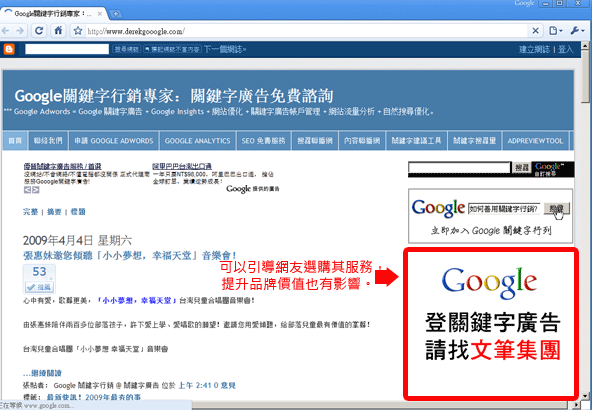Click the 53 推薦 vote button
The height and width of the screenshot is (410, 592).
pos(39,279)
